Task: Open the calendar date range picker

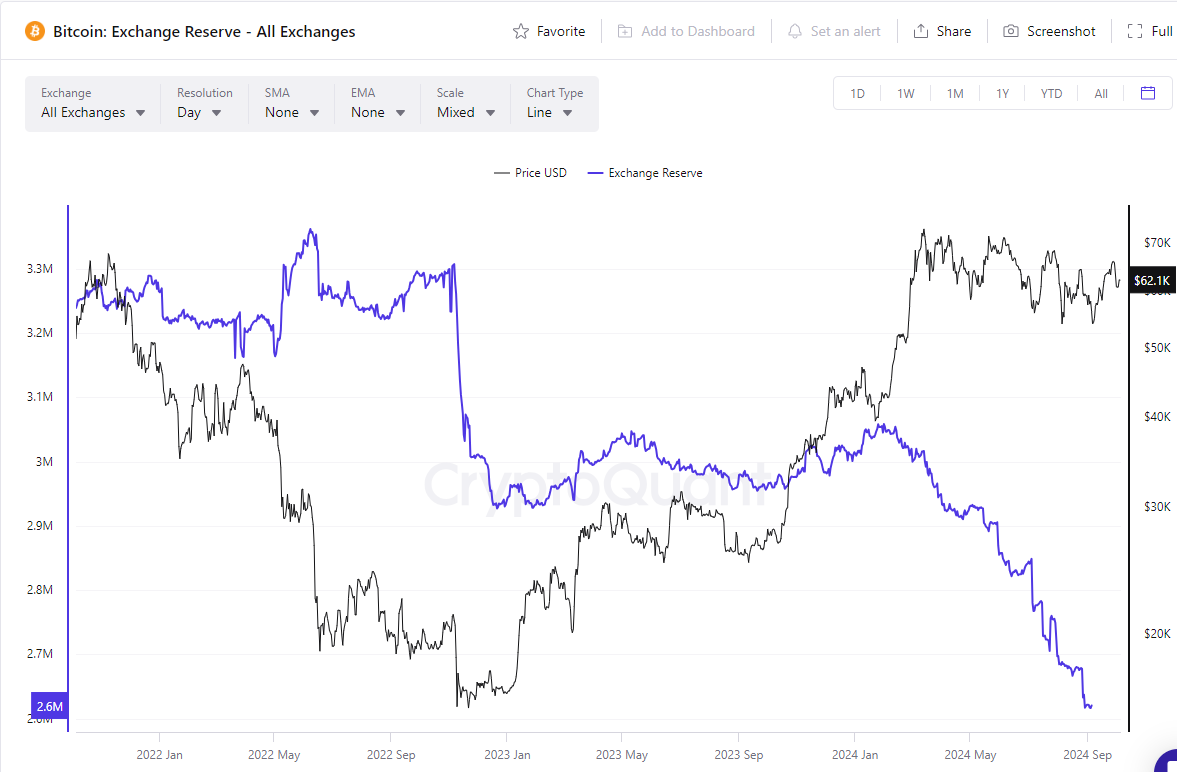Action: 1148,93
